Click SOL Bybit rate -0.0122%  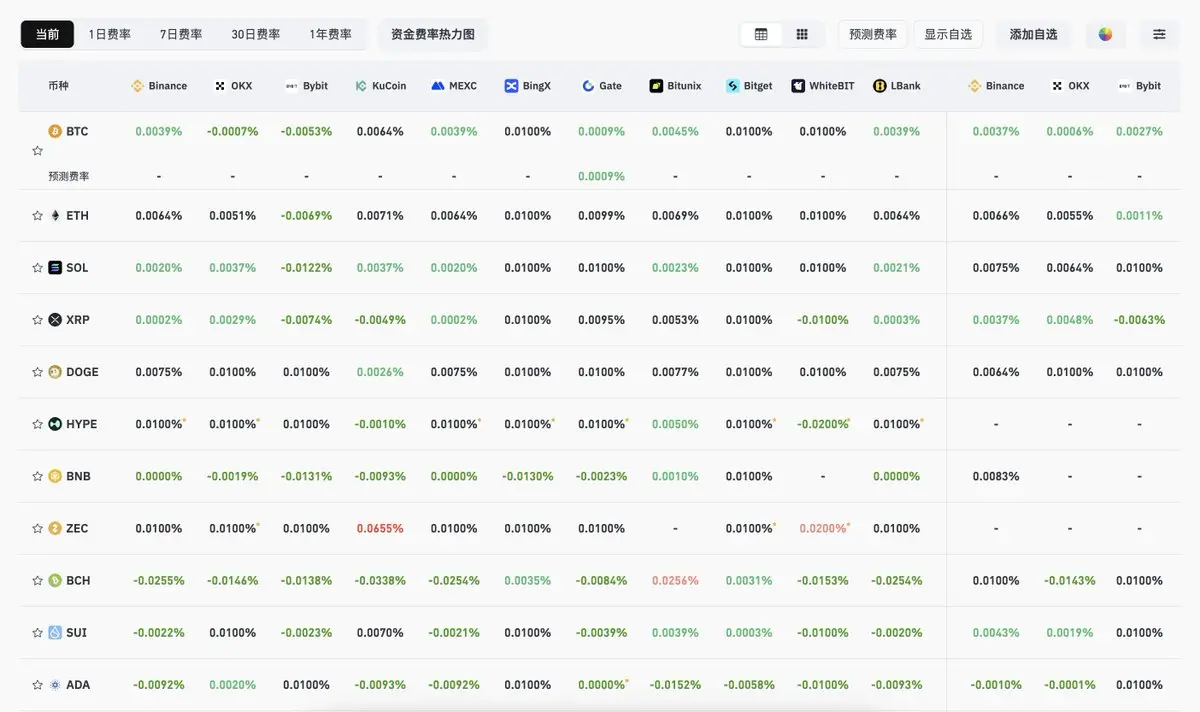point(306,267)
